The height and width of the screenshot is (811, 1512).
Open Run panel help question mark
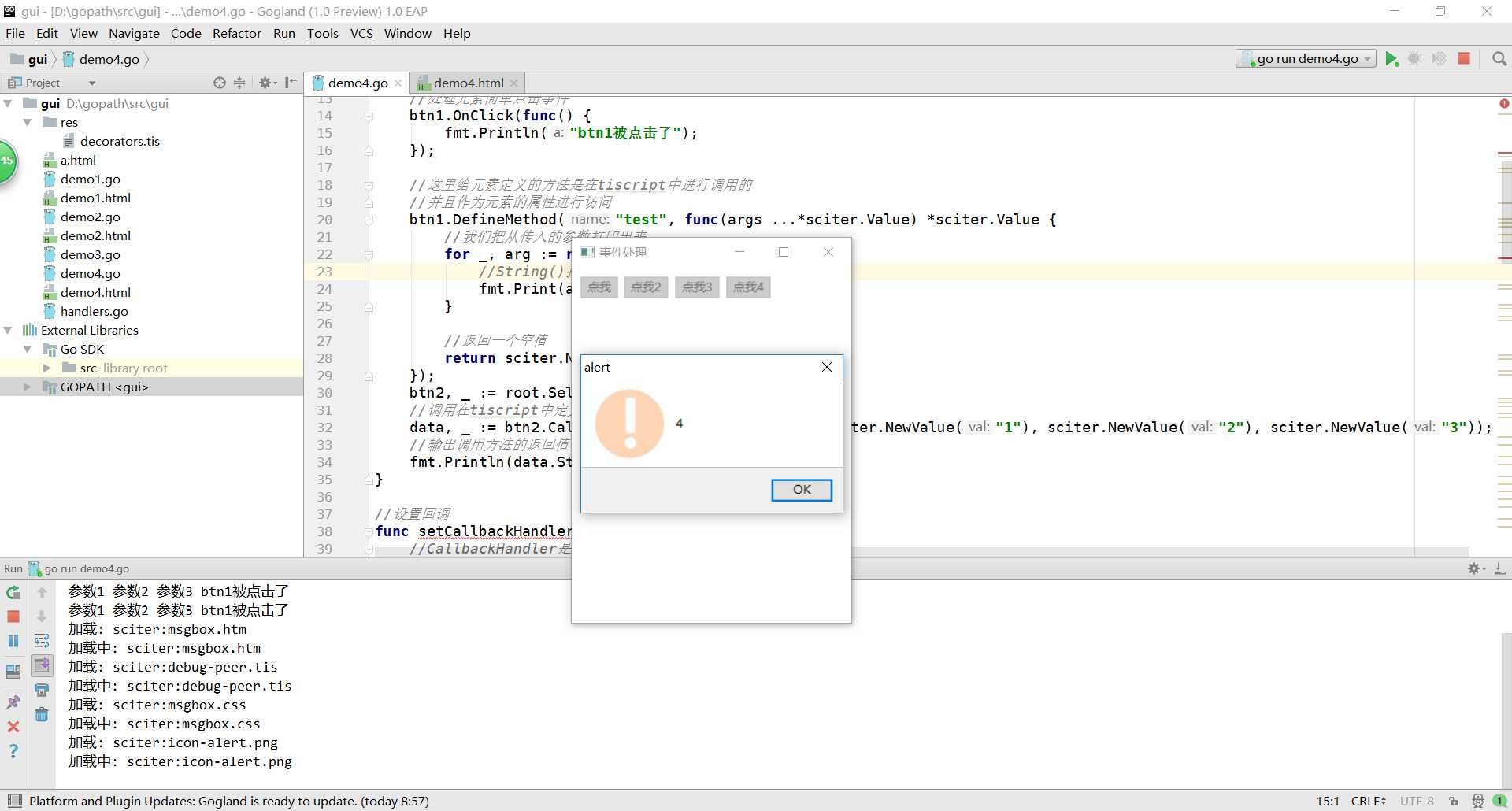13,751
